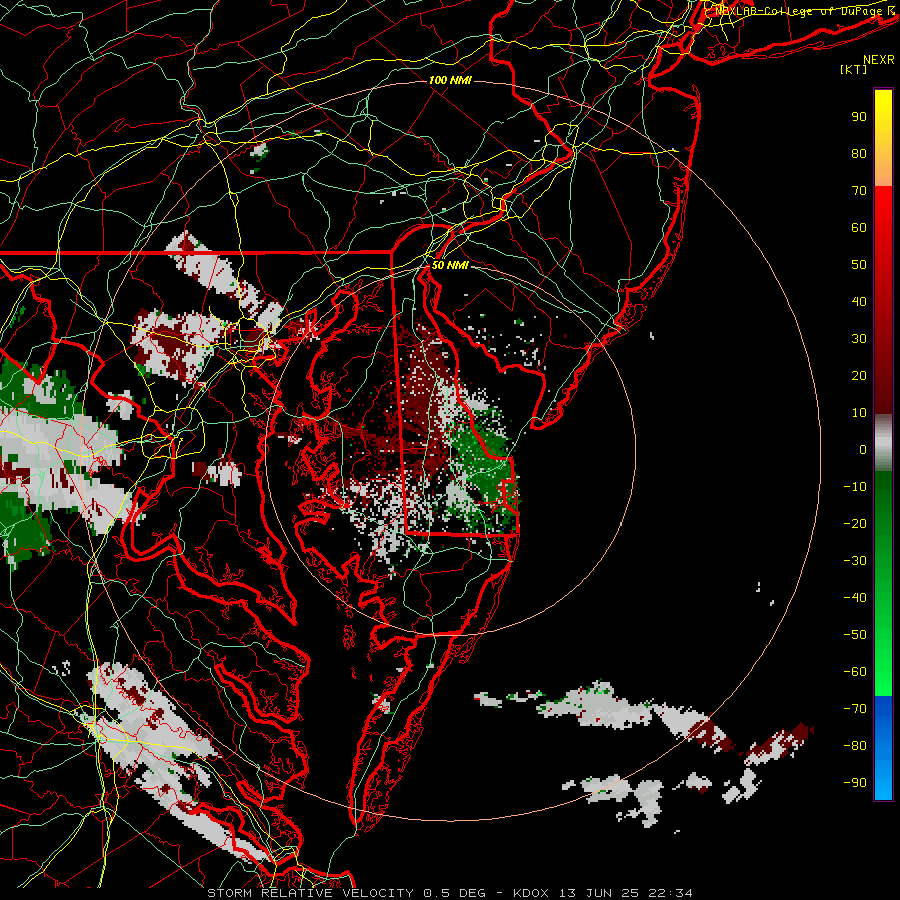900x900 pixels.
Task: Click the "-50" knots colorbar label
Action: [855, 635]
